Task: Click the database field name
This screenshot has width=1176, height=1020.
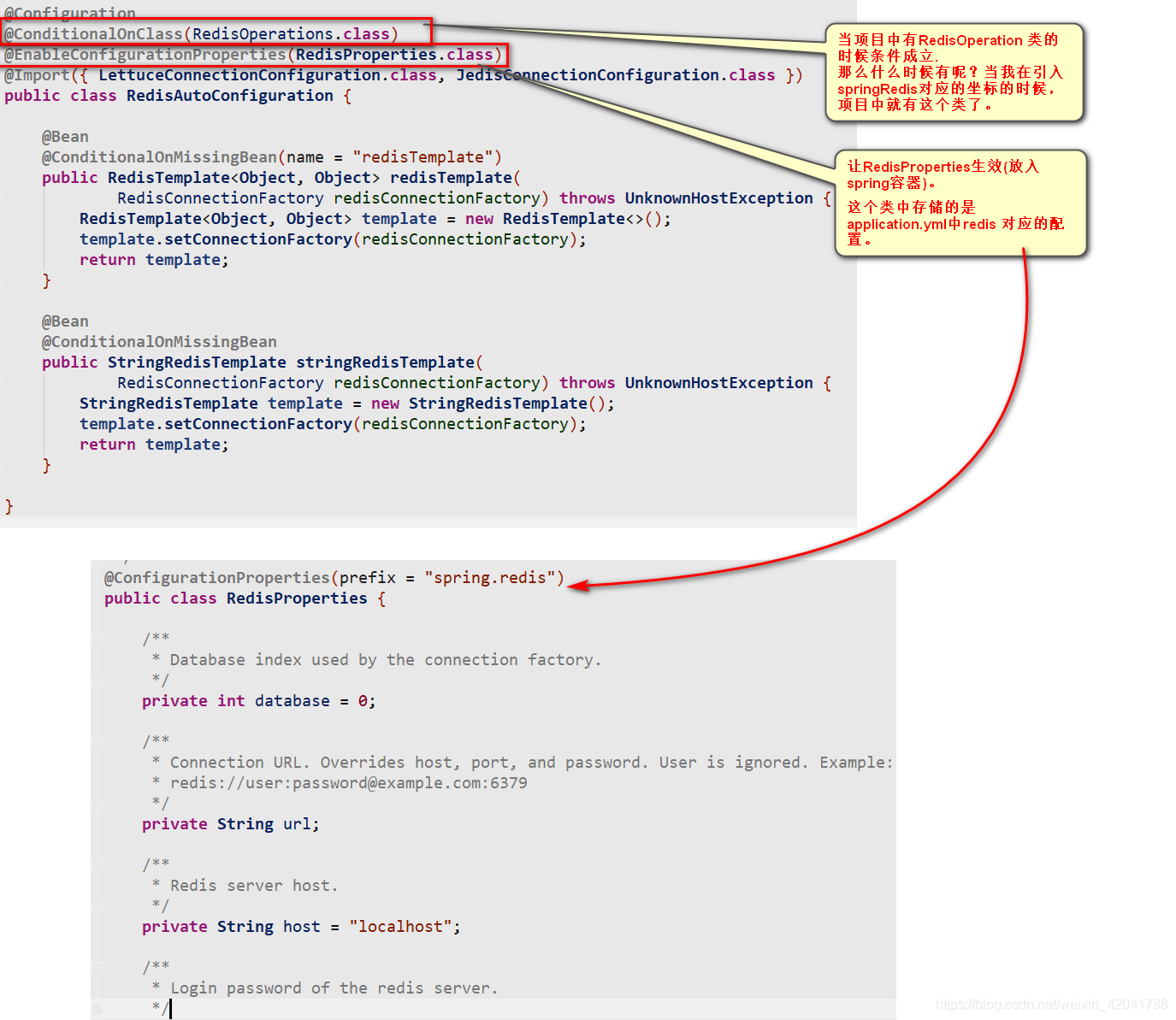Action: (x=292, y=701)
